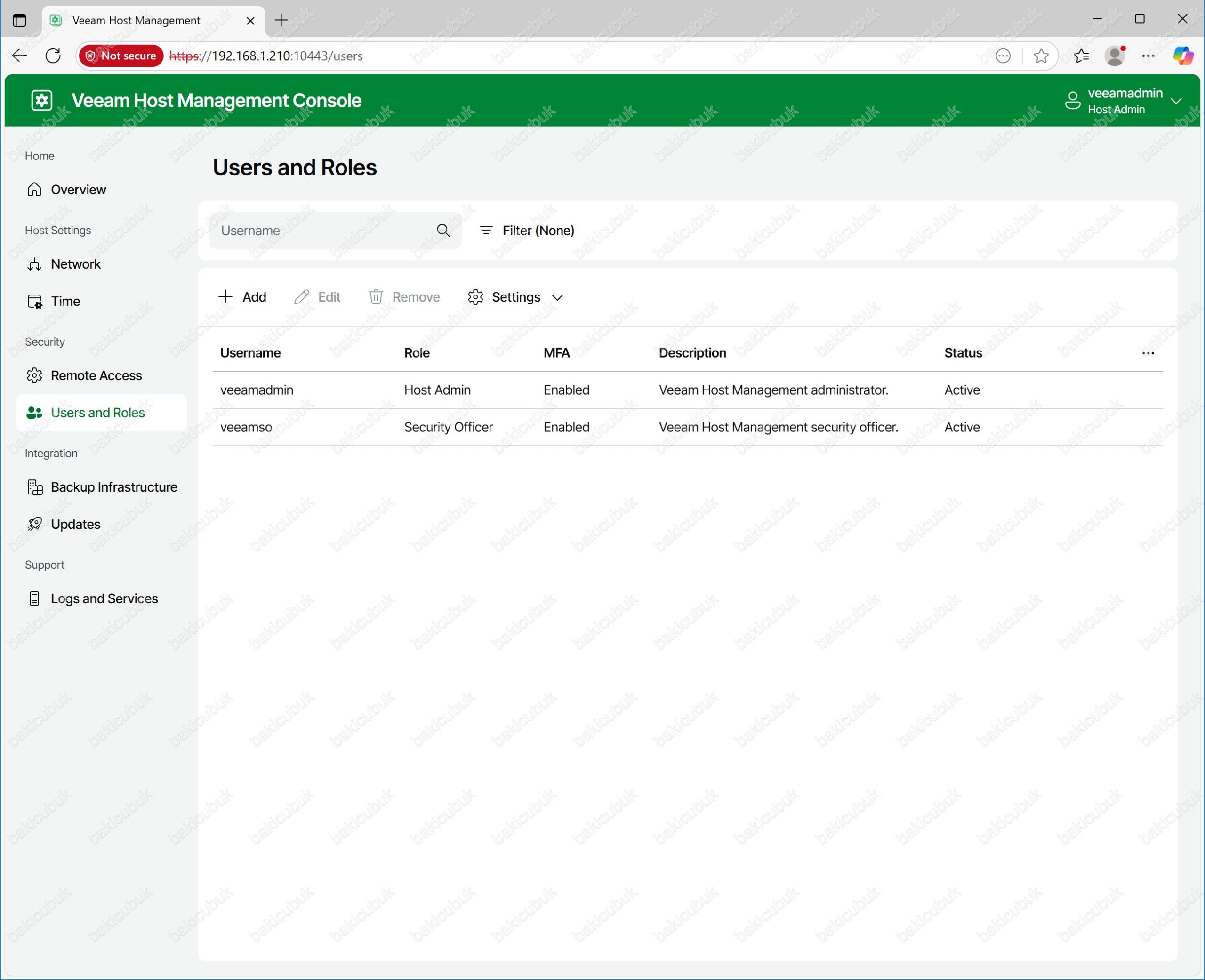
Task: Open the browser profile icon
Action: pyautogui.click(x=1115, y=56)
